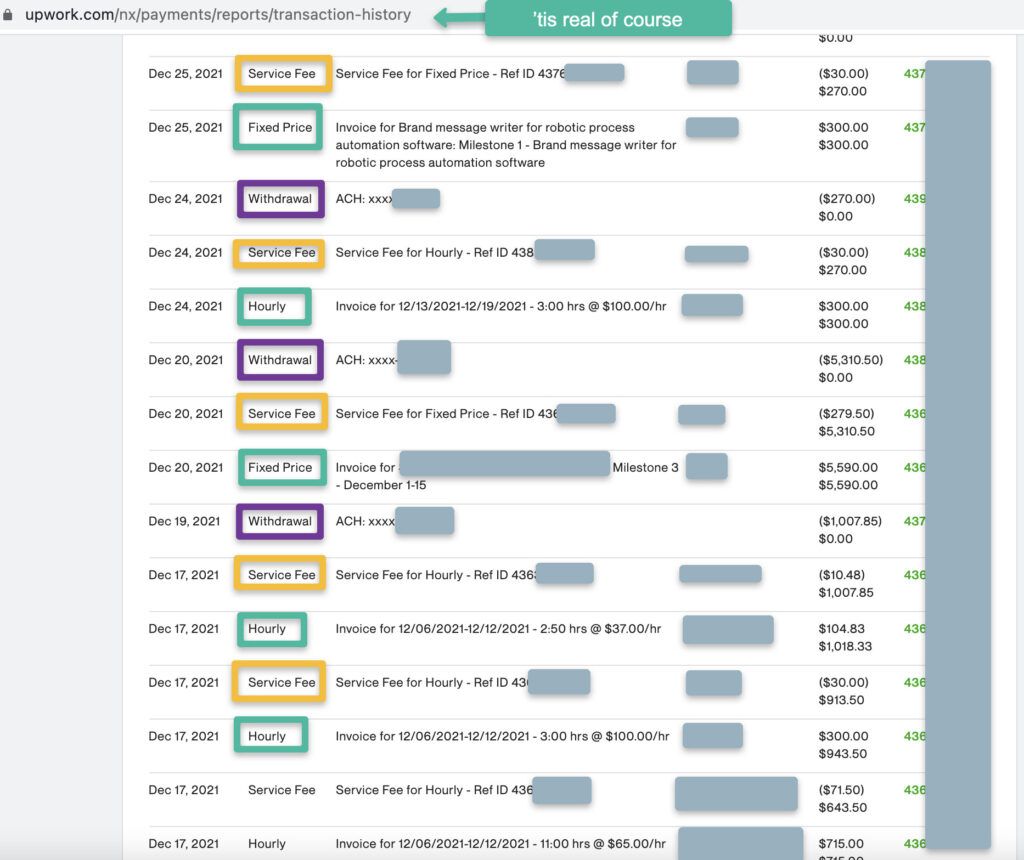
Task: Click the Service Fee label for the $10.48 charge
Action: click(282, 575)
